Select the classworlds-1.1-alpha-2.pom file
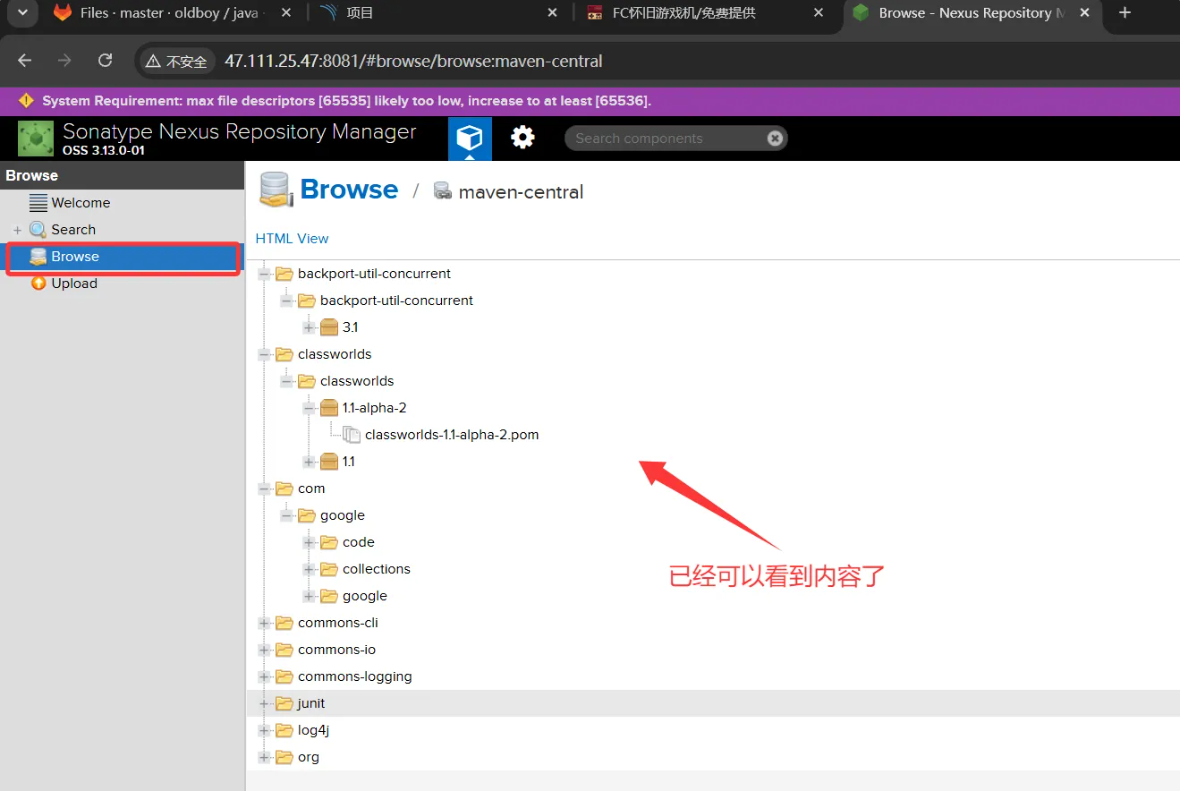The height and width of the screenshot is (791, 1182). tap(452, 435)
